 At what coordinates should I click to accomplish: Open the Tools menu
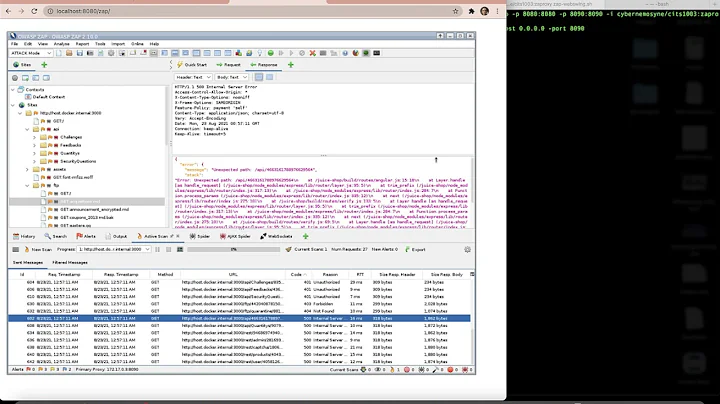click(x=100, y=44)
